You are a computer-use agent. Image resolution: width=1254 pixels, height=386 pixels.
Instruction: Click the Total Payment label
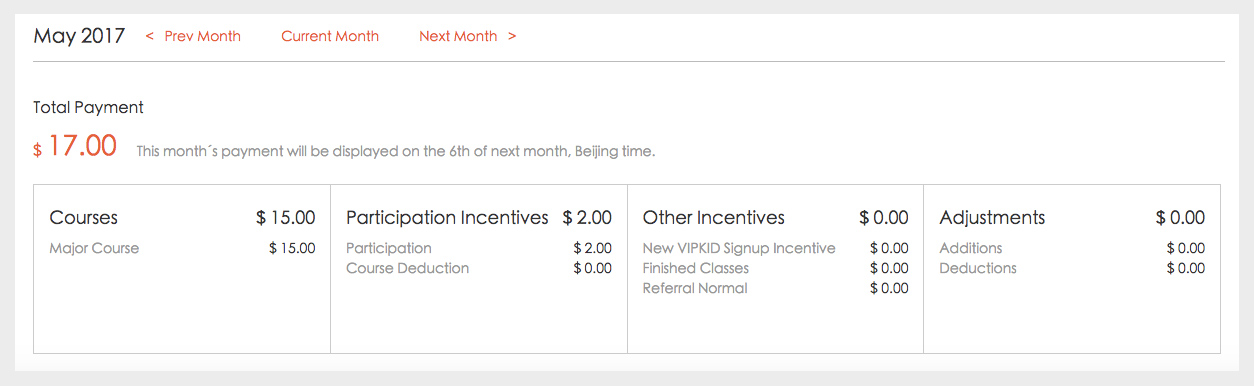click(x=89, y=107)
